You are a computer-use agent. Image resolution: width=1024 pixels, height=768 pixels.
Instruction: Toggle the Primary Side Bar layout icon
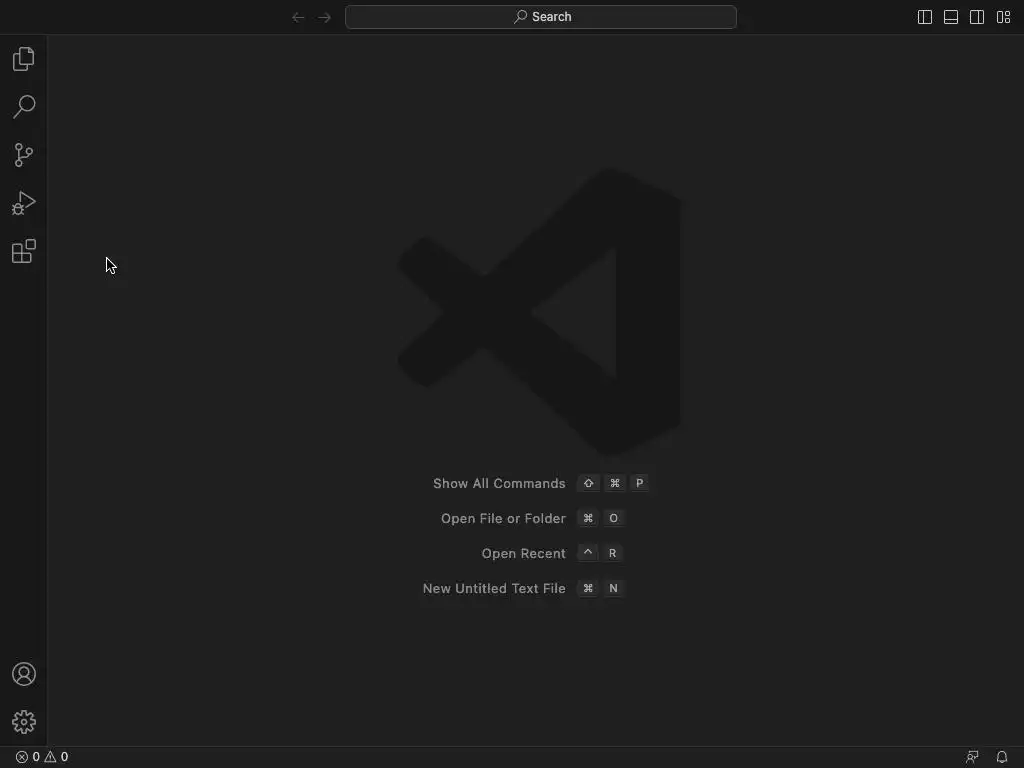[925, 17]
